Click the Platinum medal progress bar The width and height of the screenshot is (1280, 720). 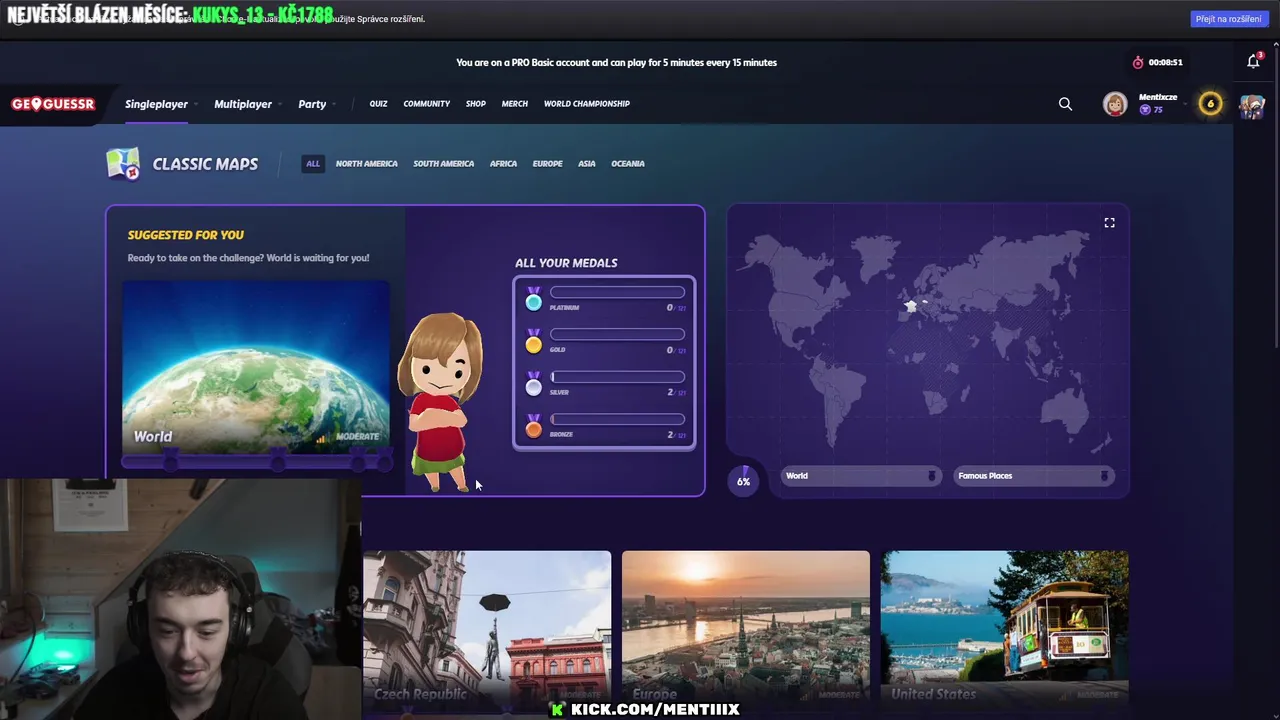coord(617,292)
